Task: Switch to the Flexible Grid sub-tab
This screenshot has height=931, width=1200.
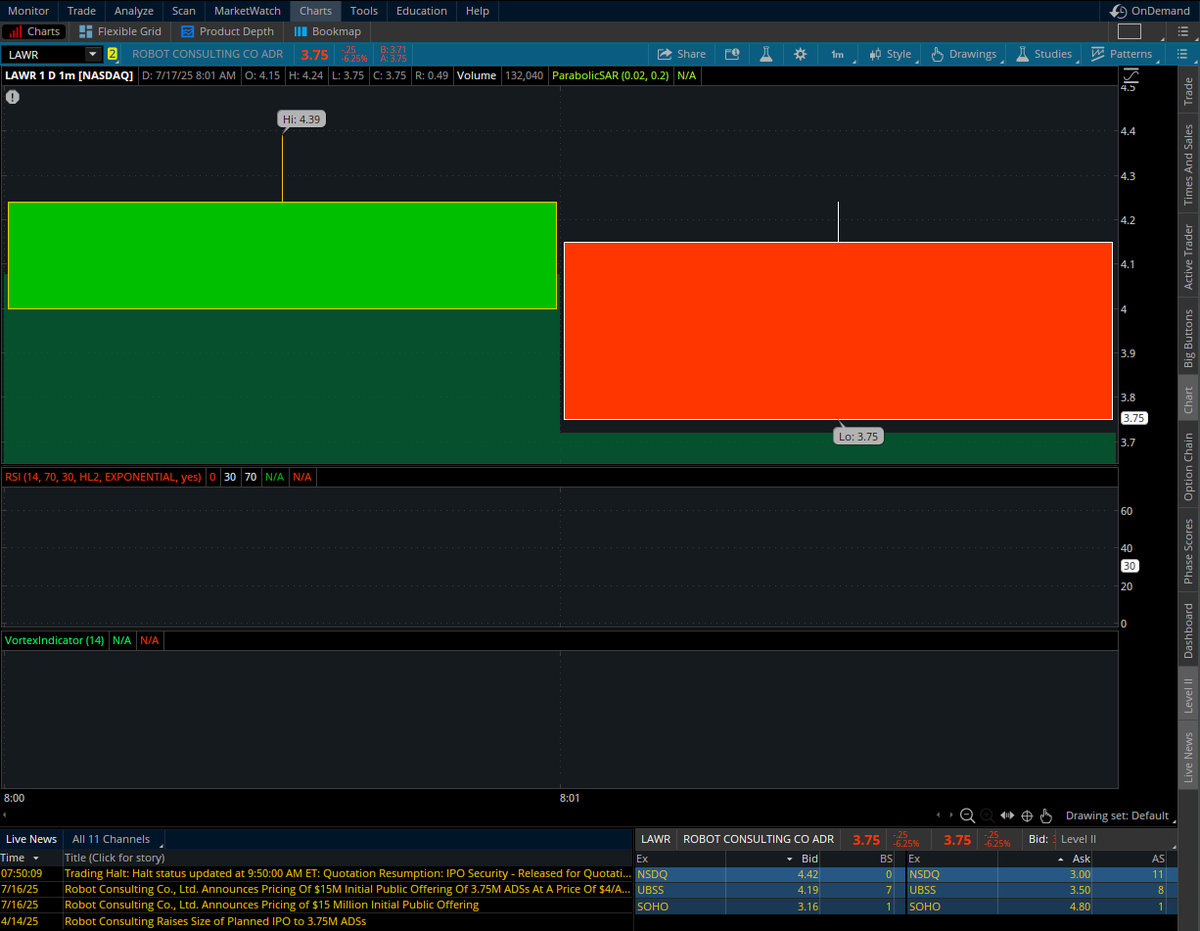Action: point(120,32)
